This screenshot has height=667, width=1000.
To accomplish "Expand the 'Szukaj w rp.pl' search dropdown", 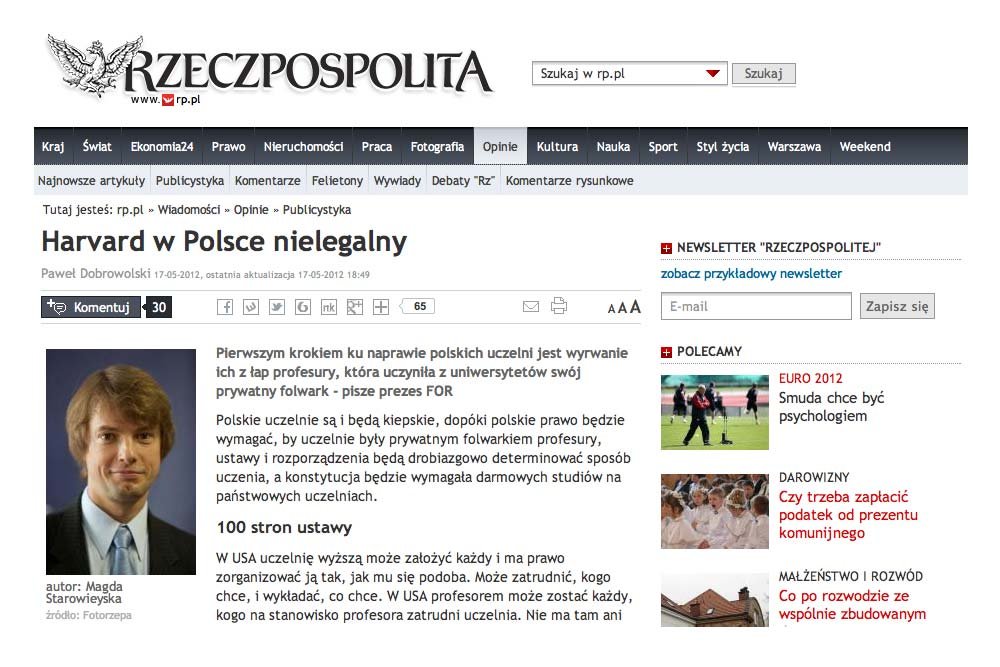I will click(712, 74).
